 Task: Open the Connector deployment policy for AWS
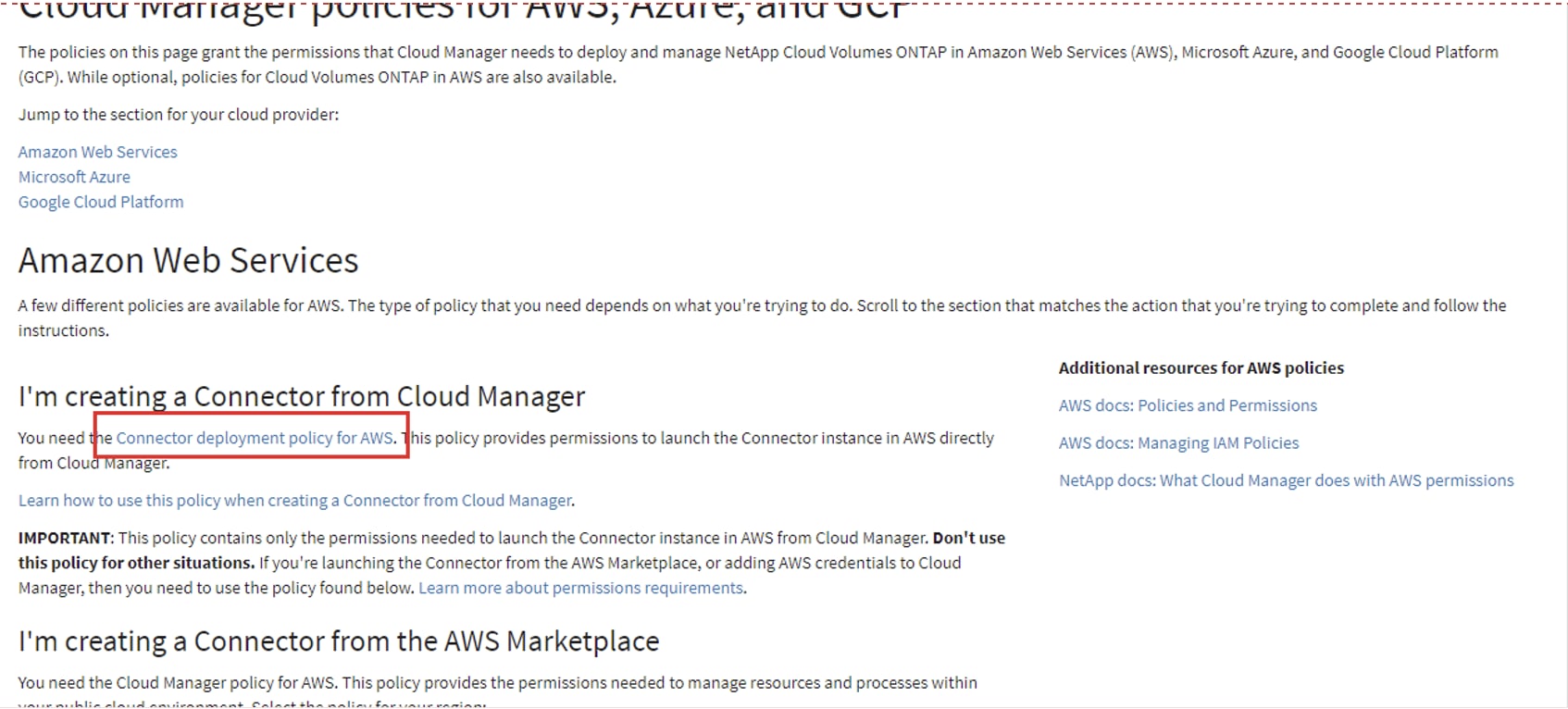(x=255, y=438)
